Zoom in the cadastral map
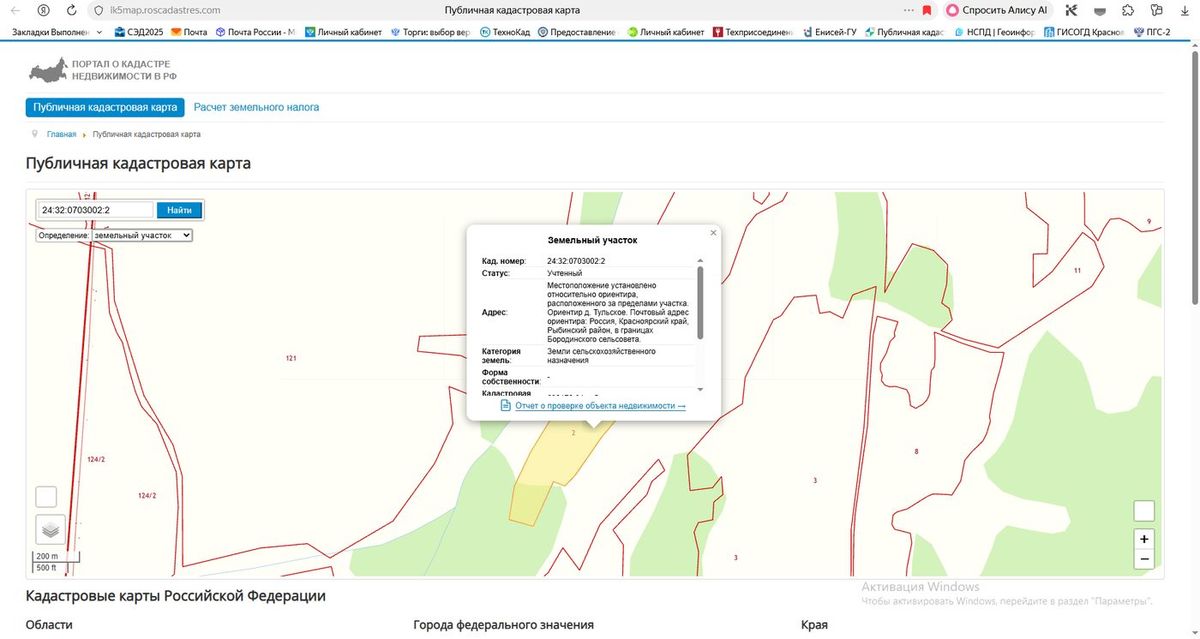The image size is (1200, 639). 1144,538
